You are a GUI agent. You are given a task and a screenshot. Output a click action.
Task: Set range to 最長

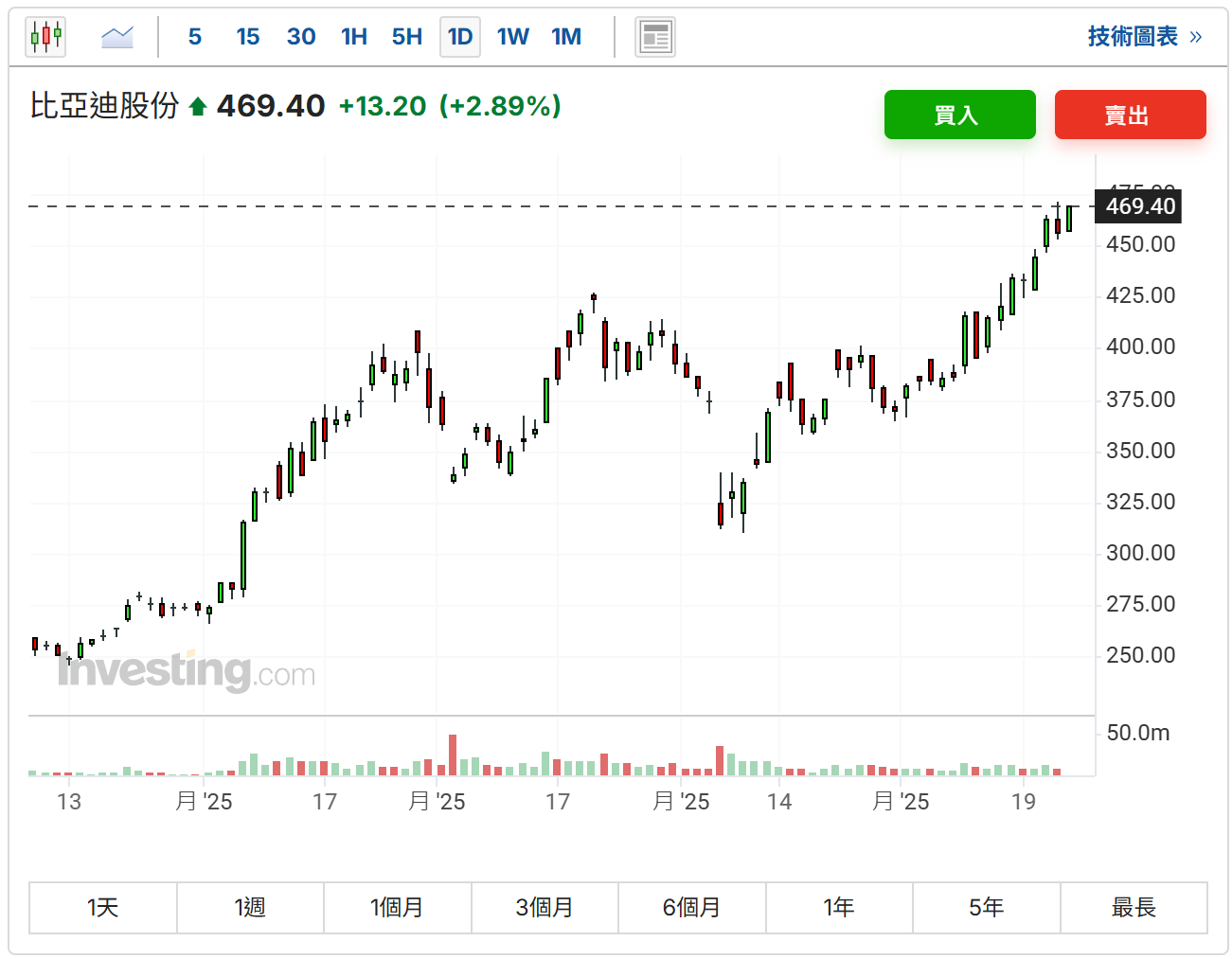coord(1134,908)
